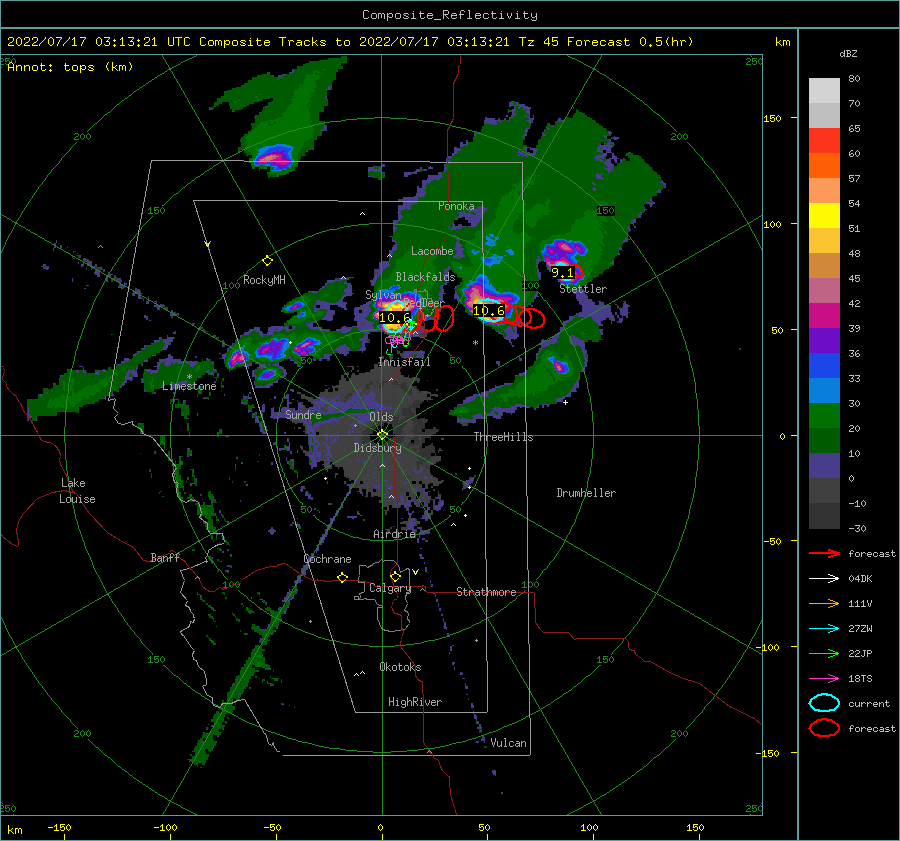Click the Blackfalds label
900x841 pixels.
425,277
